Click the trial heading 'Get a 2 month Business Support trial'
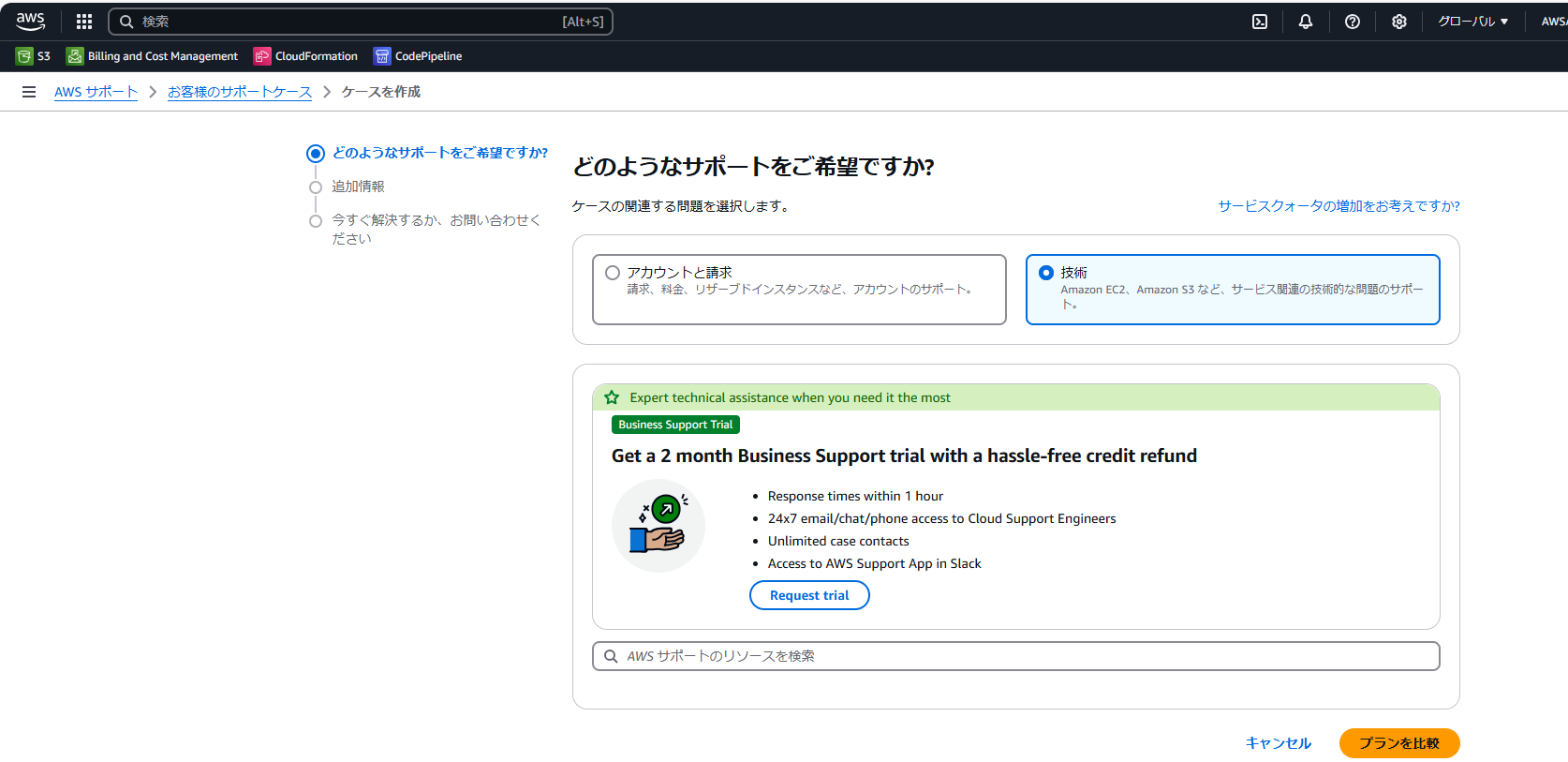Screen dimensions: 1568x762 tap(904, 456)
